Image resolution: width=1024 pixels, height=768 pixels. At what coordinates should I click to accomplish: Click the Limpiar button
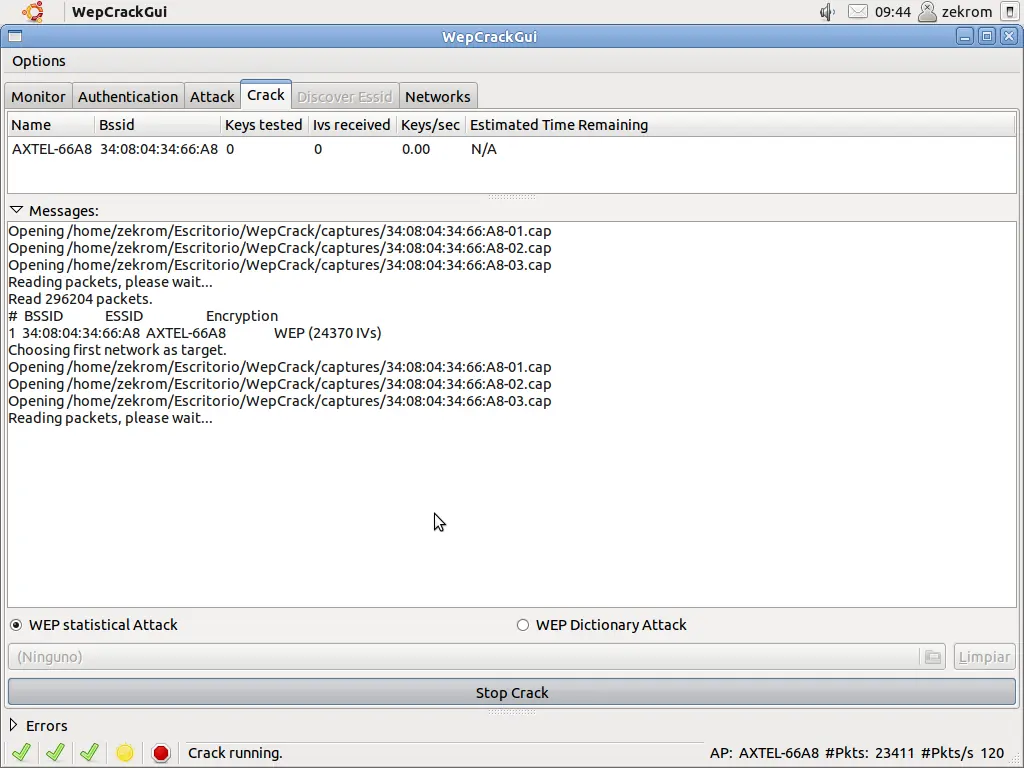(x=984, y=657)
